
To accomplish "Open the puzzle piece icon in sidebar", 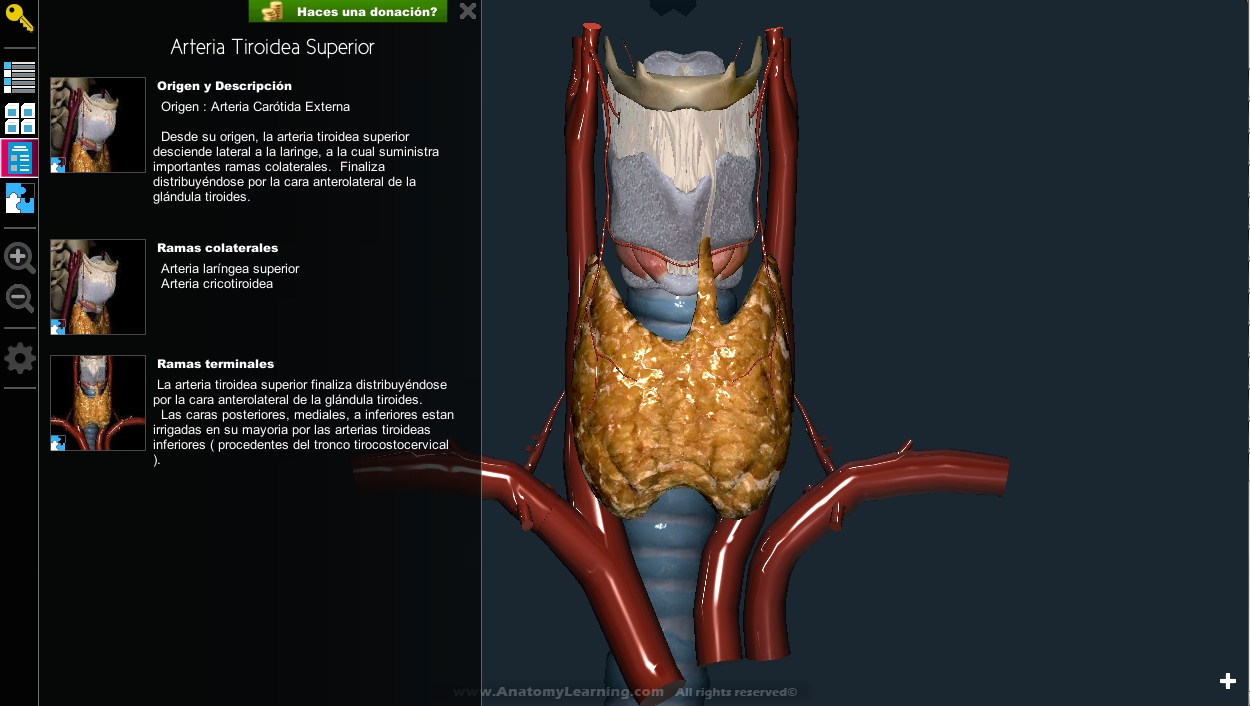I will click(19, 198).
